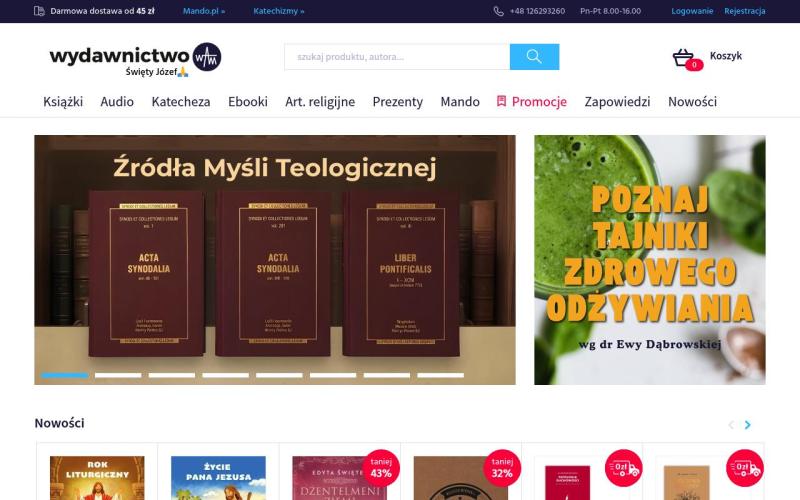Focus the product search input field

(397, 57)
